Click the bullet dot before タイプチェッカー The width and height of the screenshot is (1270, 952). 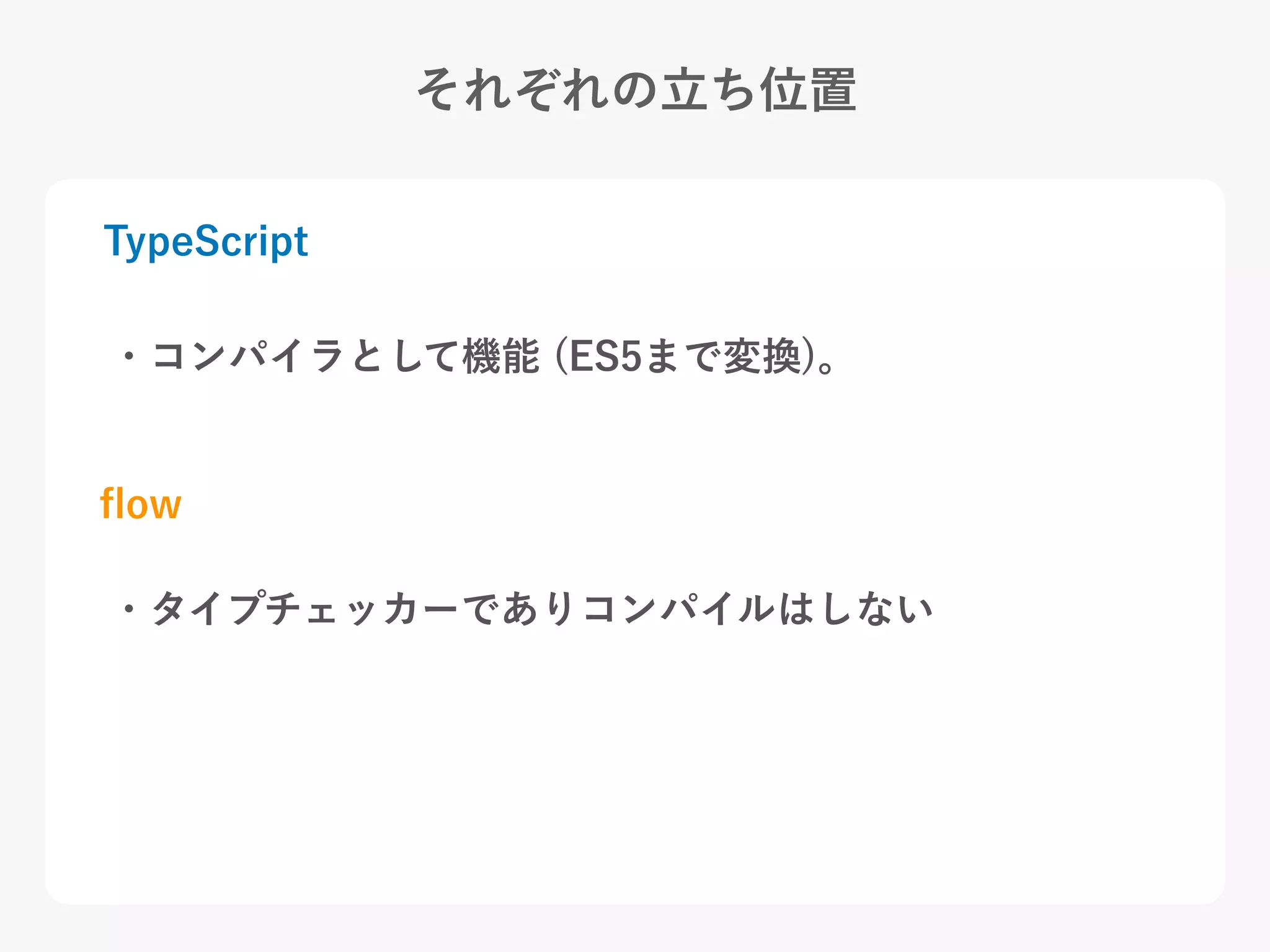(x=128, y=609)
